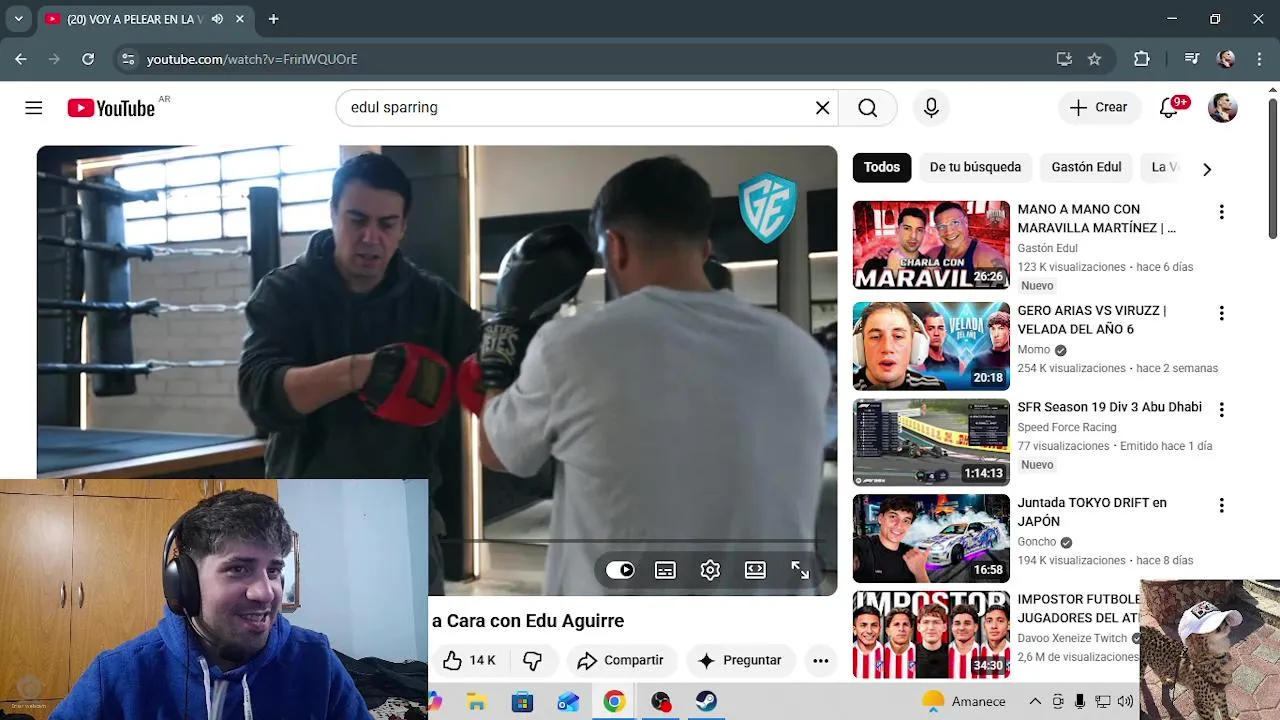This screenshot has width=1280, height=720.
Task: Clear the search text with the X
Action: (x=822, y=108)
